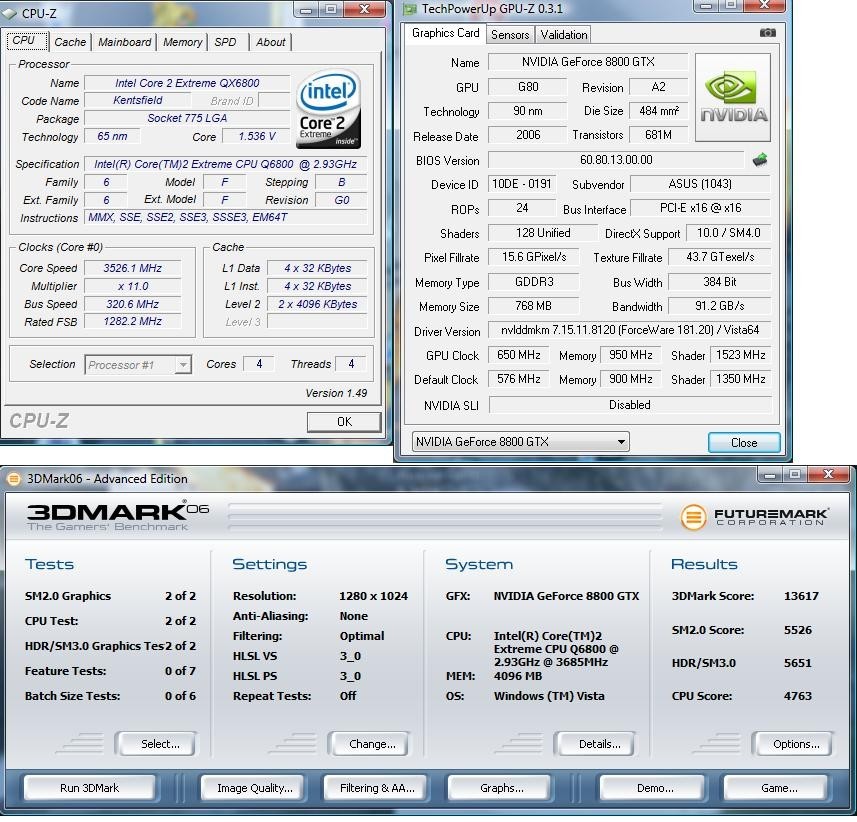Click the GPU-Z title bar app icon

pyautogui.click(x=410, y=9)
